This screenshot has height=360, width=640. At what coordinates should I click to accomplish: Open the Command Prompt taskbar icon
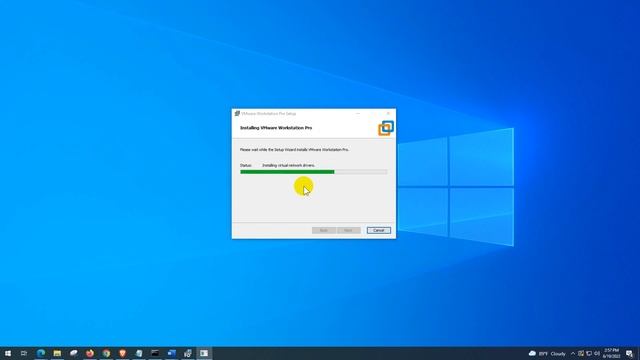click(155, 353)
